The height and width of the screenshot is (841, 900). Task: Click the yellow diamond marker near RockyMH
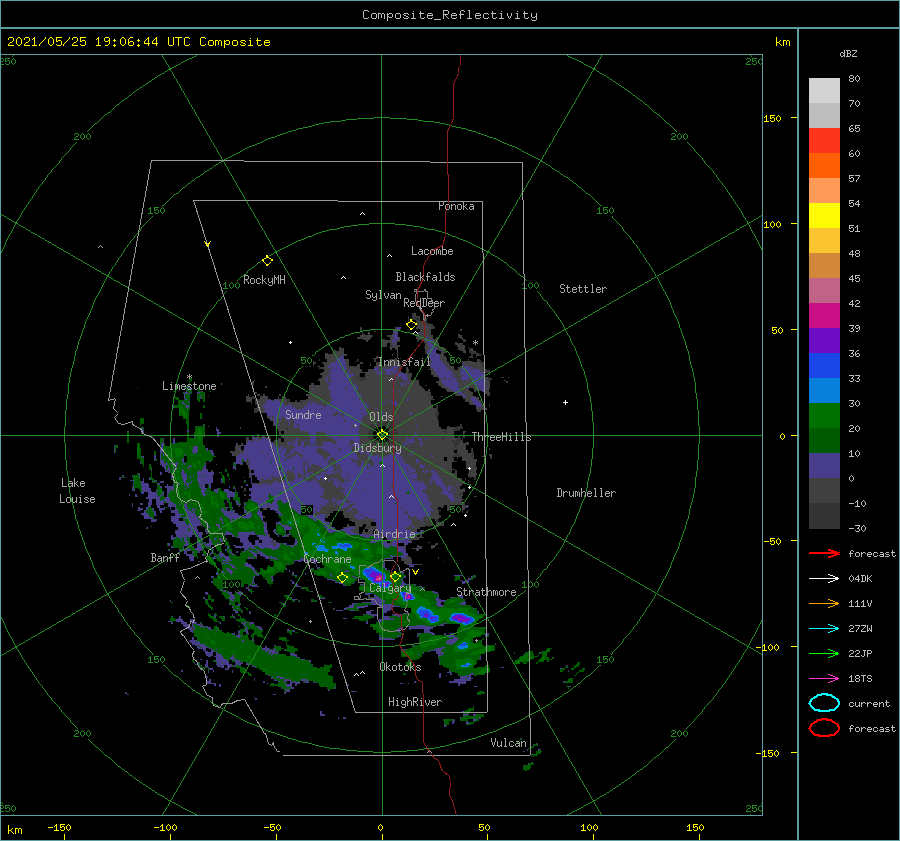pyautogui.click(x=267, y=261)
